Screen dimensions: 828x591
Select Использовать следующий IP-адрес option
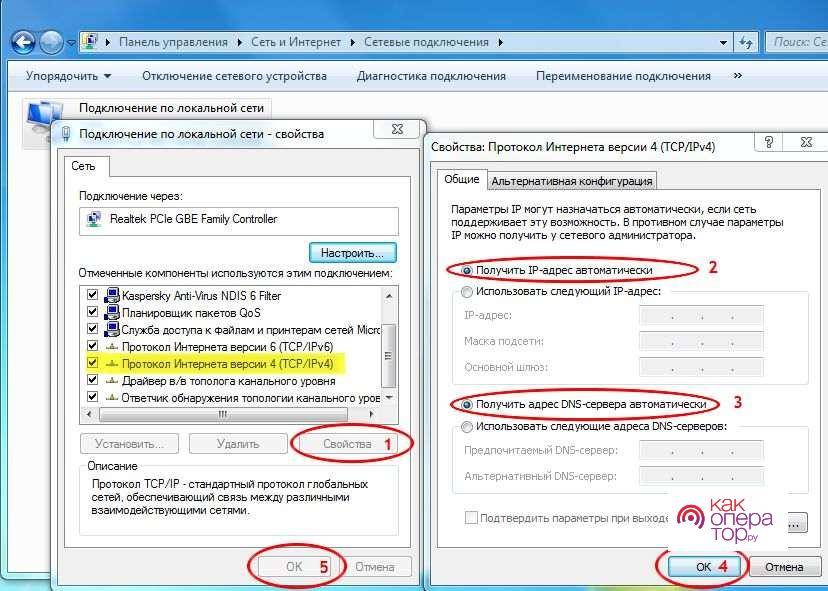click(x=561, y=292)
